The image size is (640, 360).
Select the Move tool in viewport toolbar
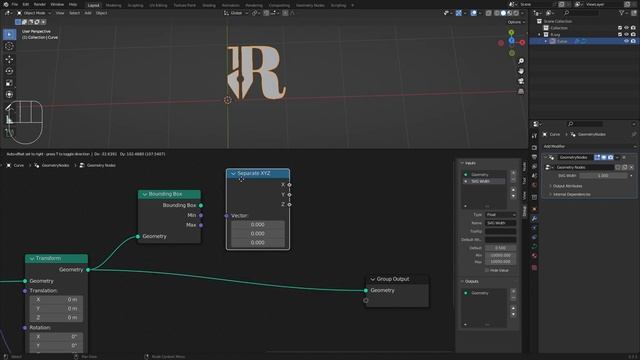pyautogui.click(x=9, y=59)
